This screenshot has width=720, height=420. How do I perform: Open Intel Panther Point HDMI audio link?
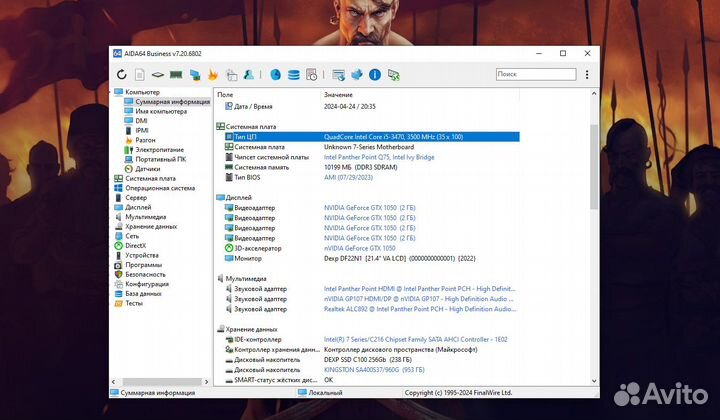tap(420, 289)
